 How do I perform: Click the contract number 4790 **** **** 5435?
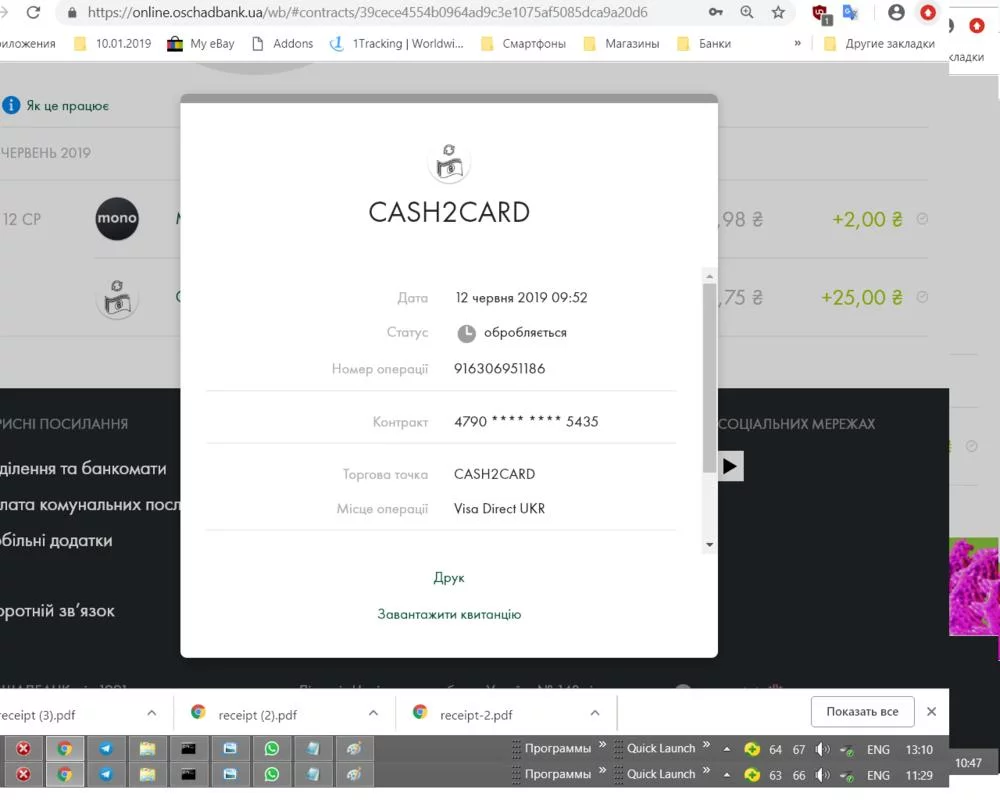tap(526, 422)
